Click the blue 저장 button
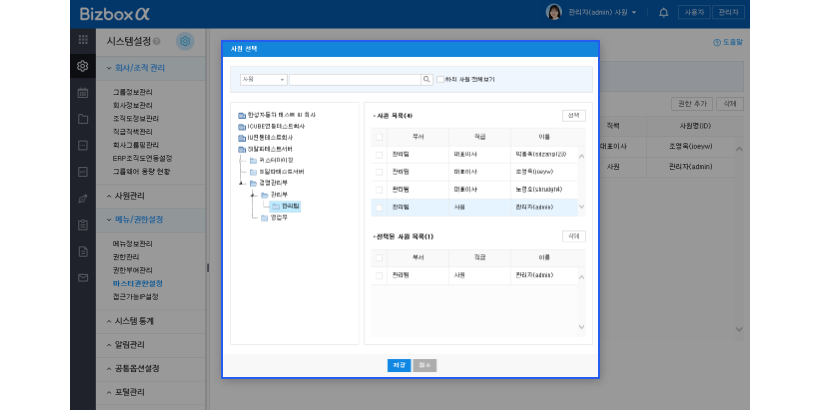The image size is (820, 413). point(399,365)
